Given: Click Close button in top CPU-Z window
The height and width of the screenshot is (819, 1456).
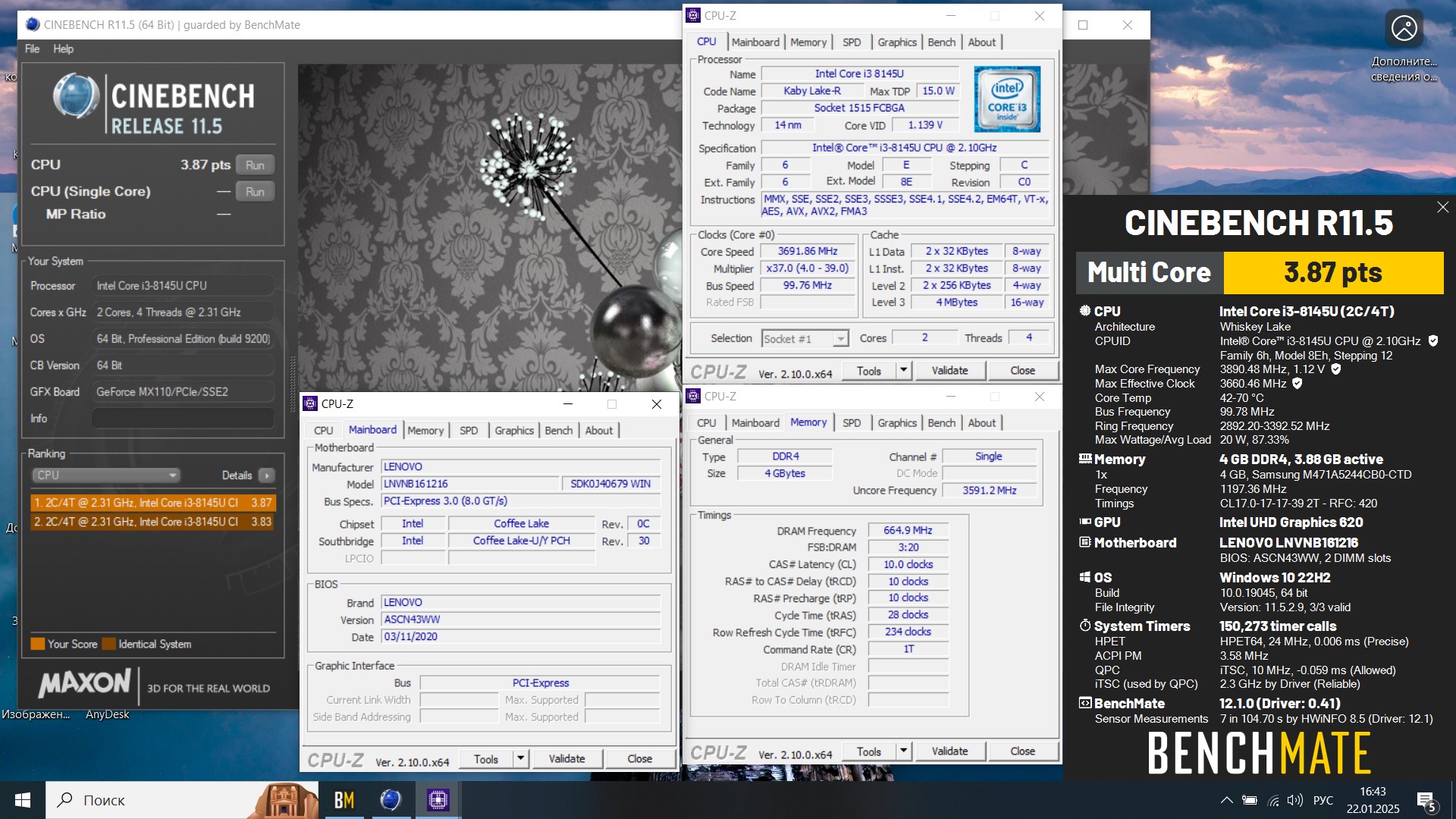Looking at the screenshot, I should pyautogui.click(x=1022, y=371).
